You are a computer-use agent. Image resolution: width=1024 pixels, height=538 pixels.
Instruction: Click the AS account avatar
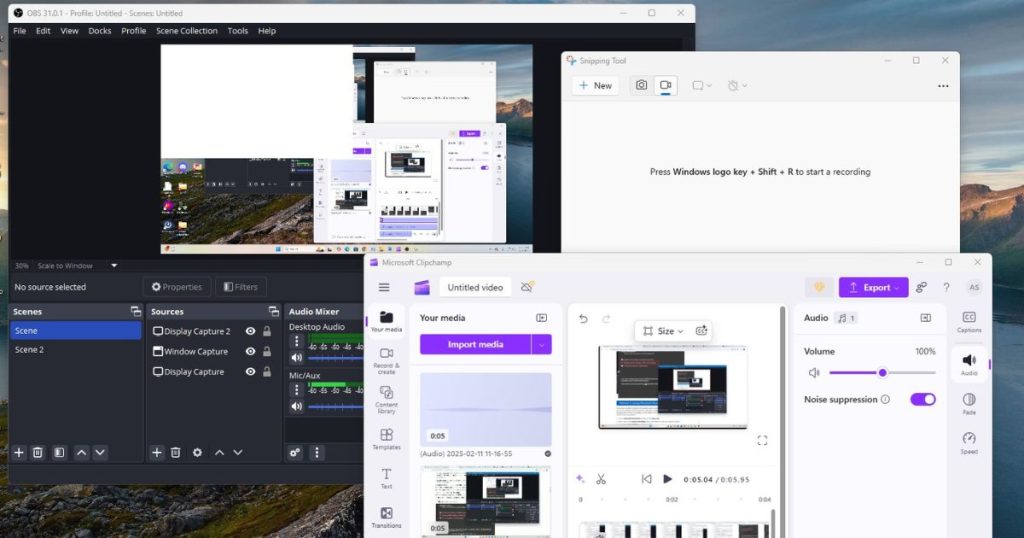(x=974, y=287)
